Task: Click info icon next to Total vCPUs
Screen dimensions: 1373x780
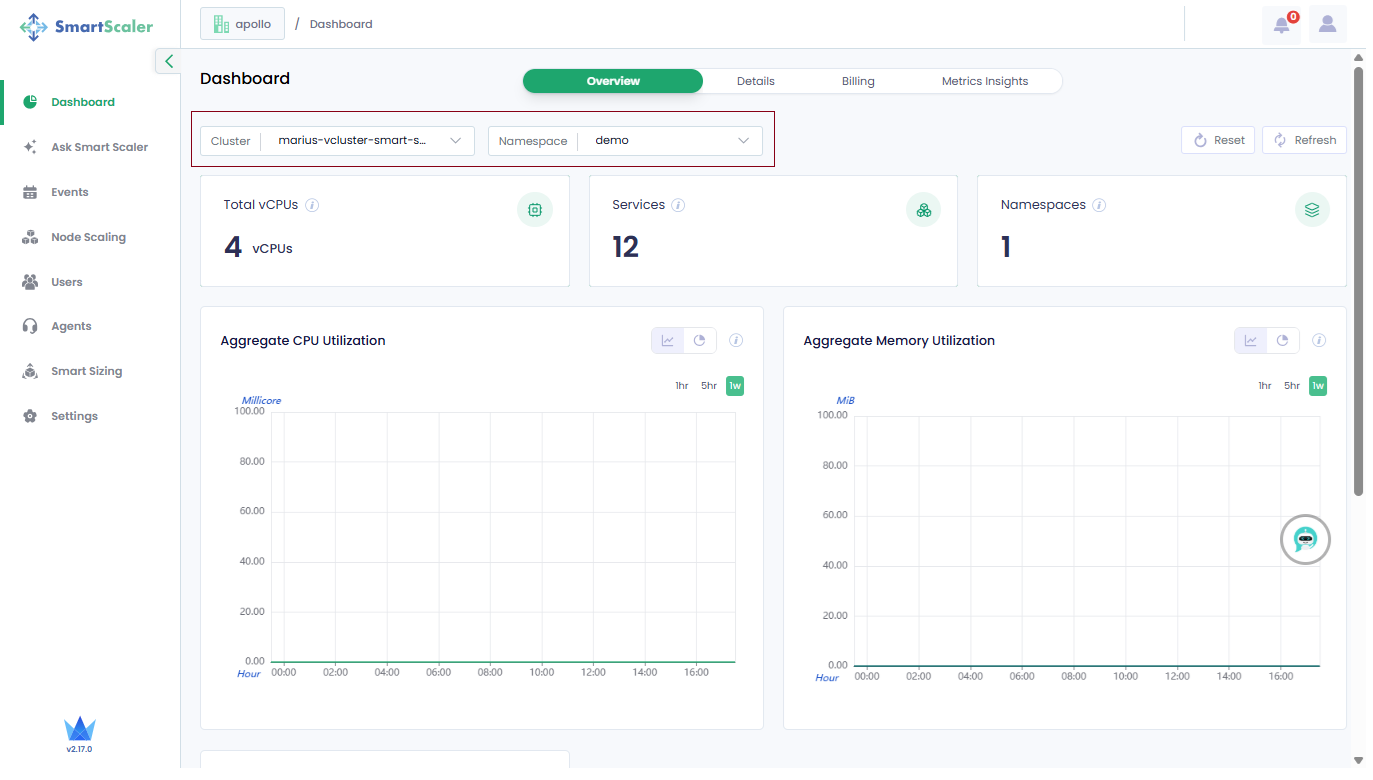Action: click(x=312, y=205)
